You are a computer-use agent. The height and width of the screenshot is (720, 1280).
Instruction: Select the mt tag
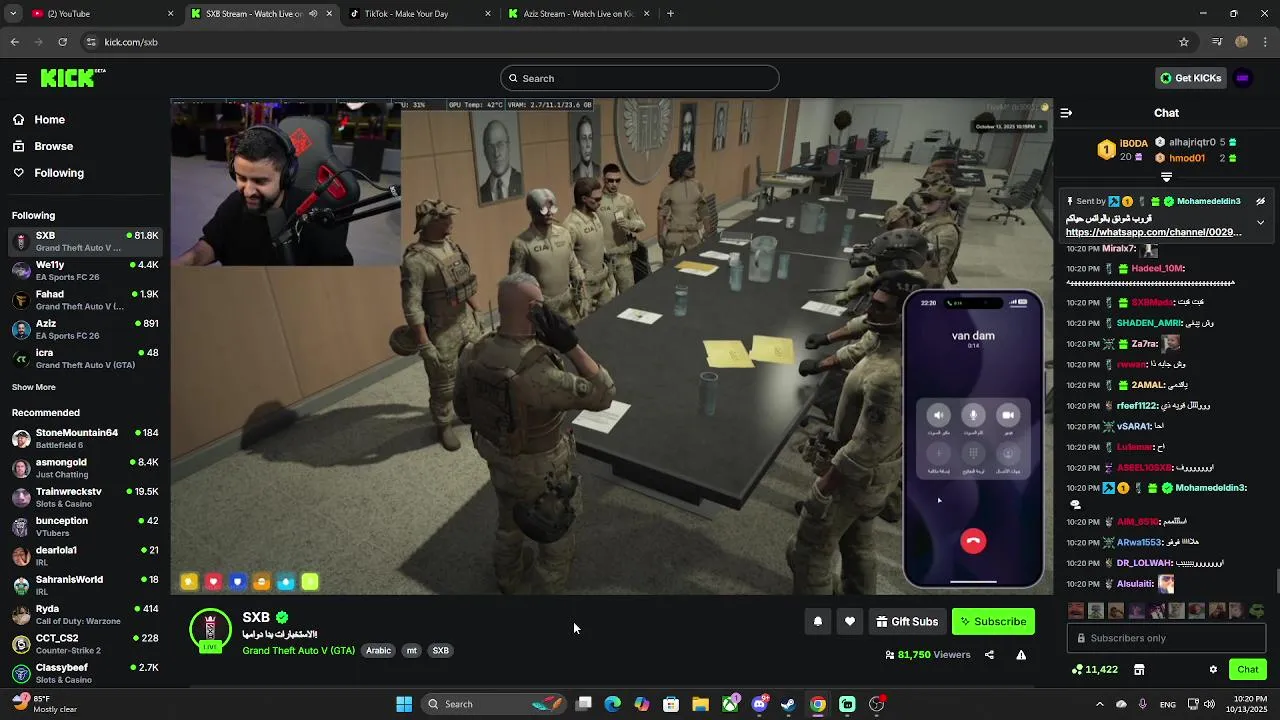point(411,650)
